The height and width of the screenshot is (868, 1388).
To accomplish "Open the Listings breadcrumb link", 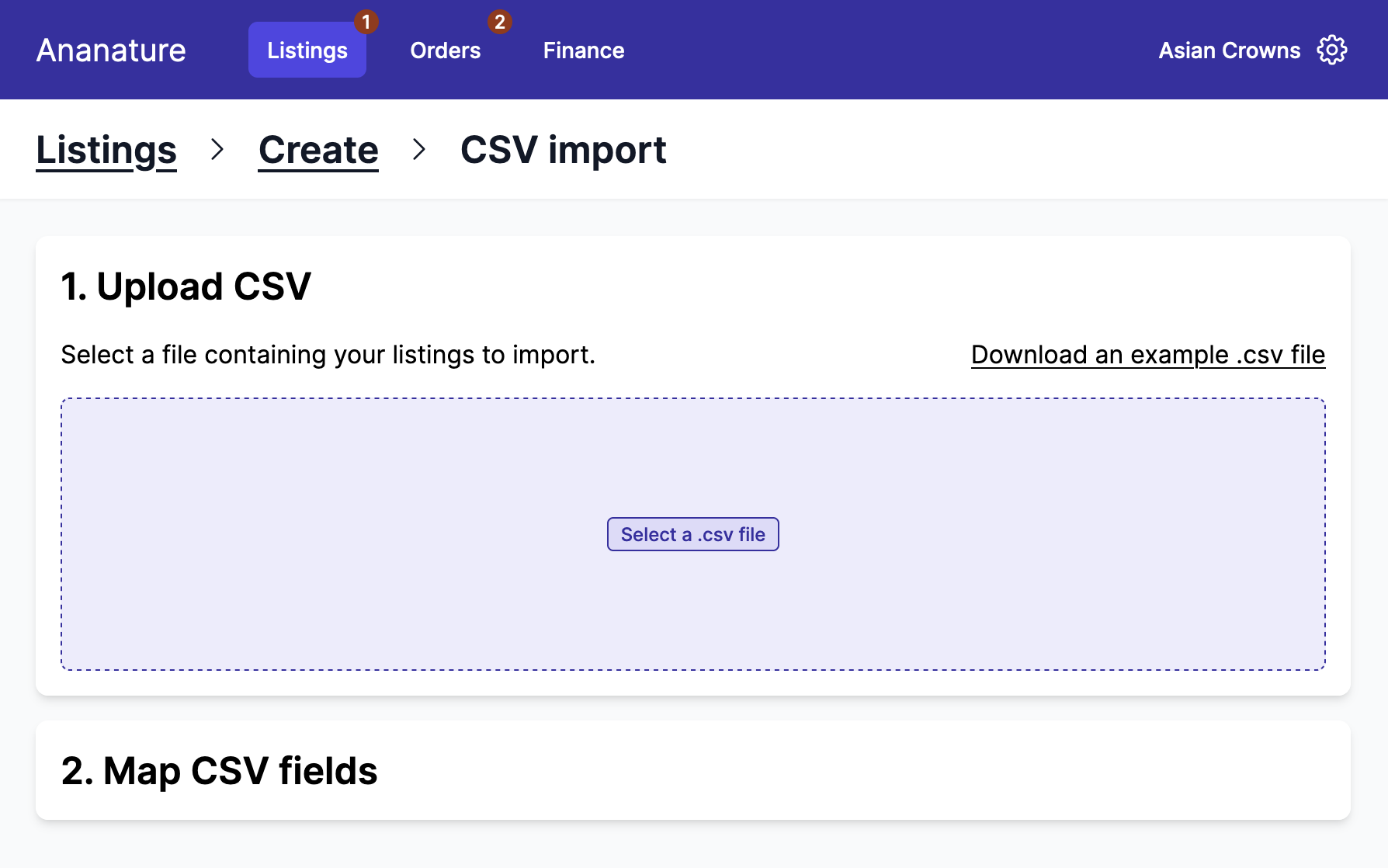I will (x=106, y=149).
